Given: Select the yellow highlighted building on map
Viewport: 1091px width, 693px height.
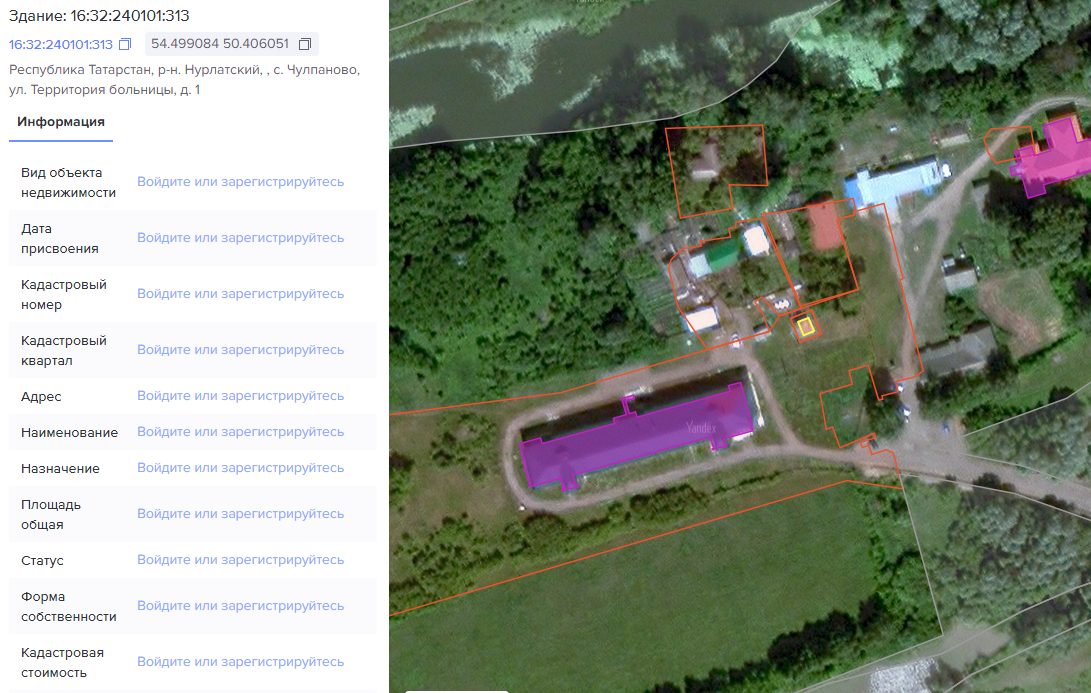Looking at the screenshot, I should 806,326.
